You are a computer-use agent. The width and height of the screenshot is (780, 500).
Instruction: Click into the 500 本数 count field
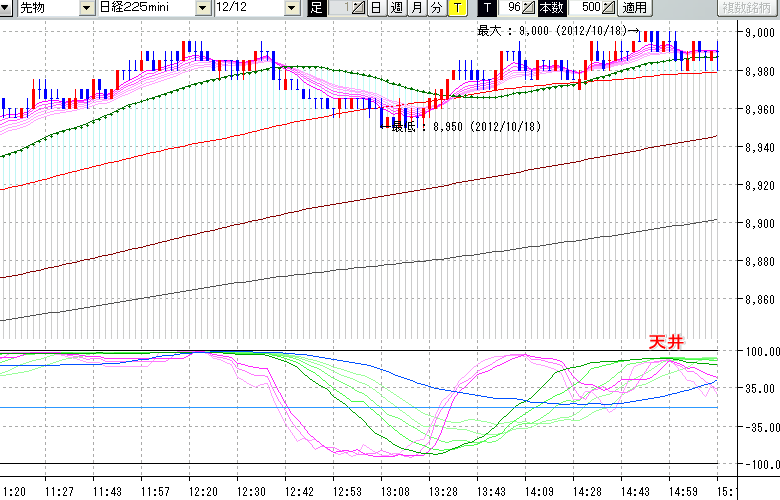click(x=589, y=8)
